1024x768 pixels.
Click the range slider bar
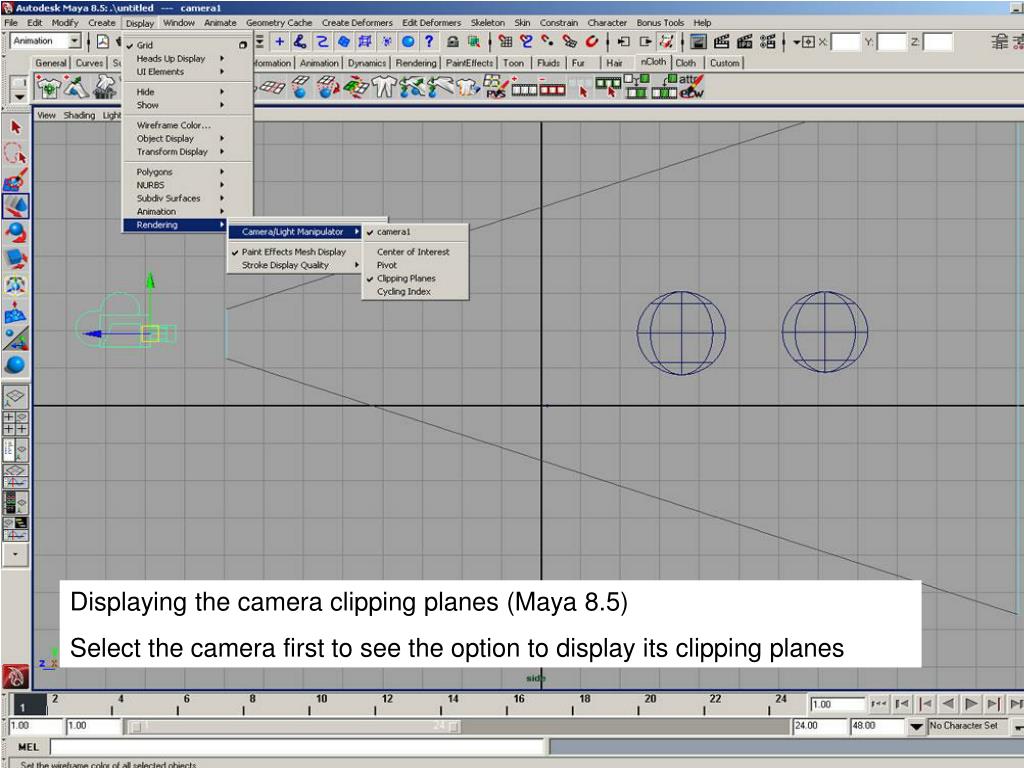tap(294, 726)
